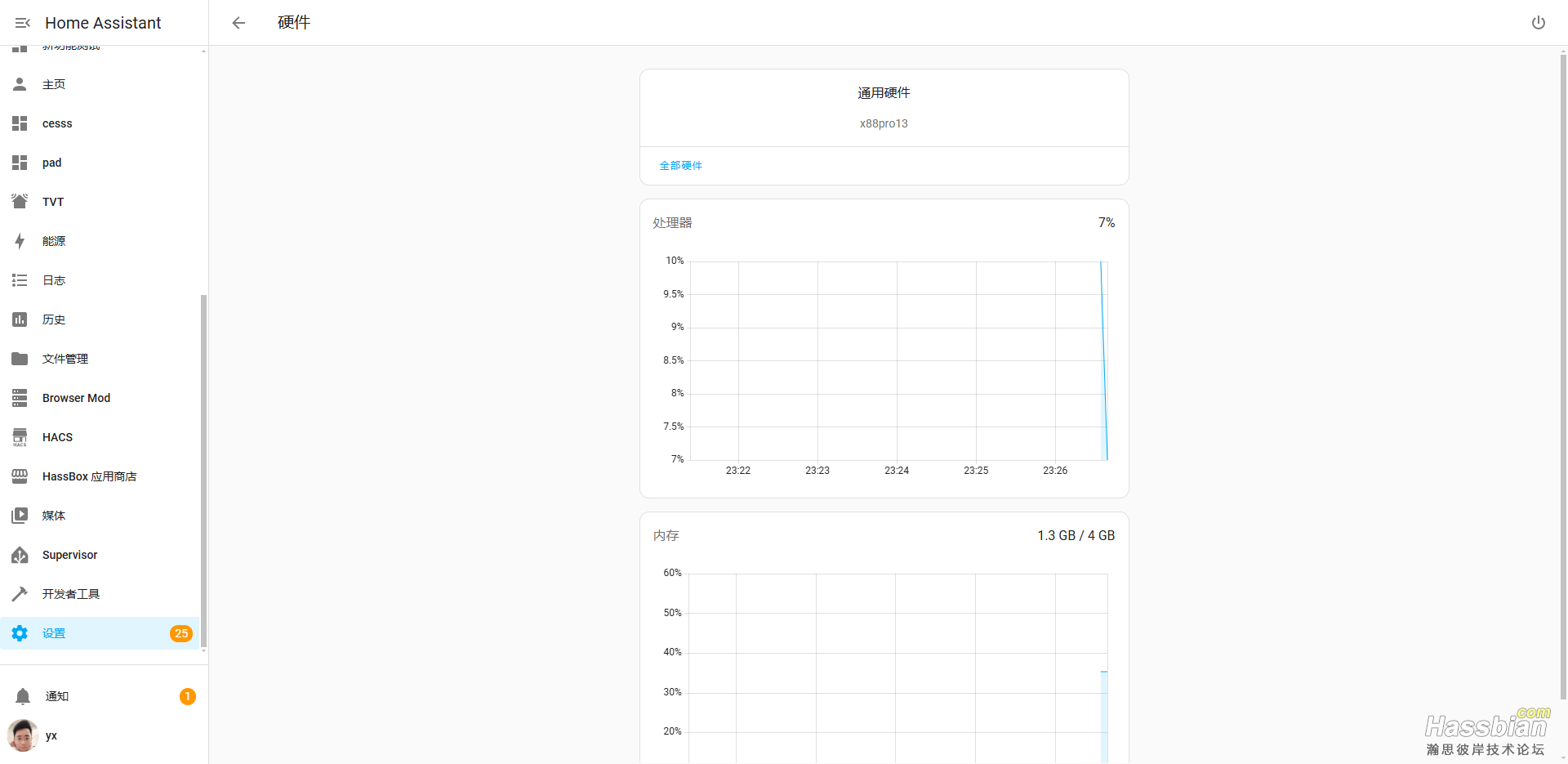Click the sidebar scrollbar
Screen dimensions: 1568x764
pyautogui.click(x=203, y=471)
